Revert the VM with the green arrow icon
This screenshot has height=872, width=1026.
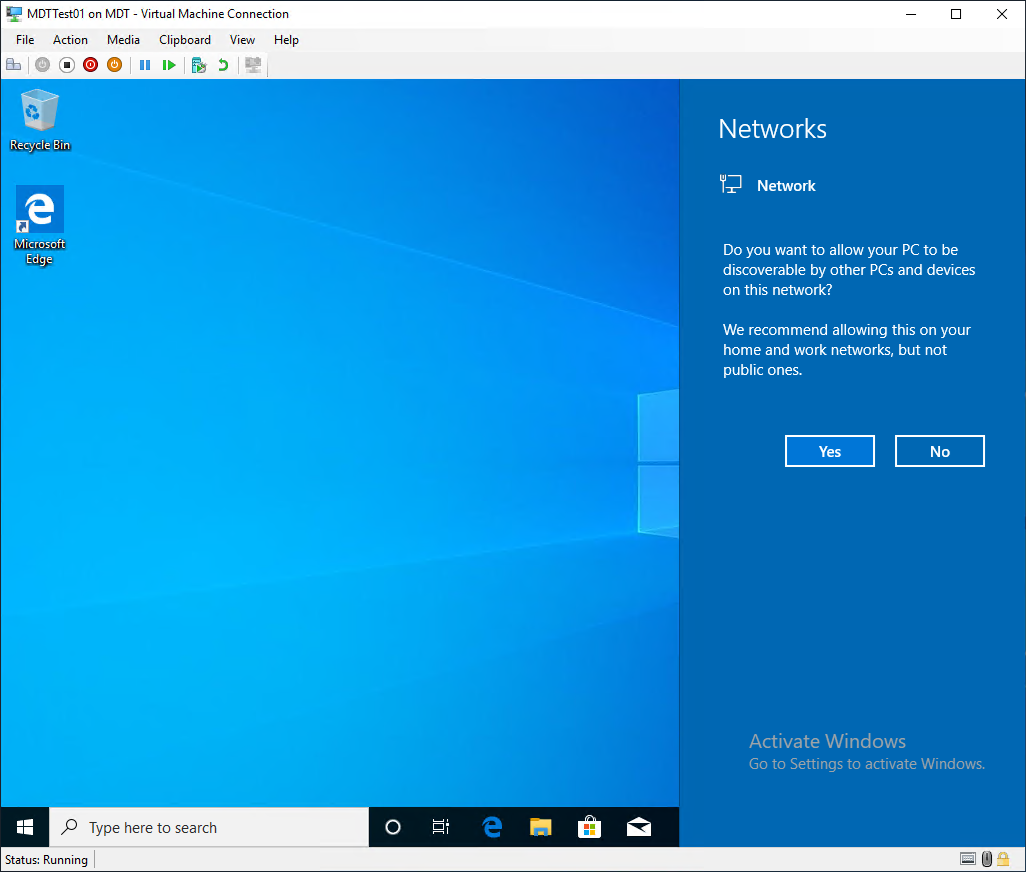(223, 65)
